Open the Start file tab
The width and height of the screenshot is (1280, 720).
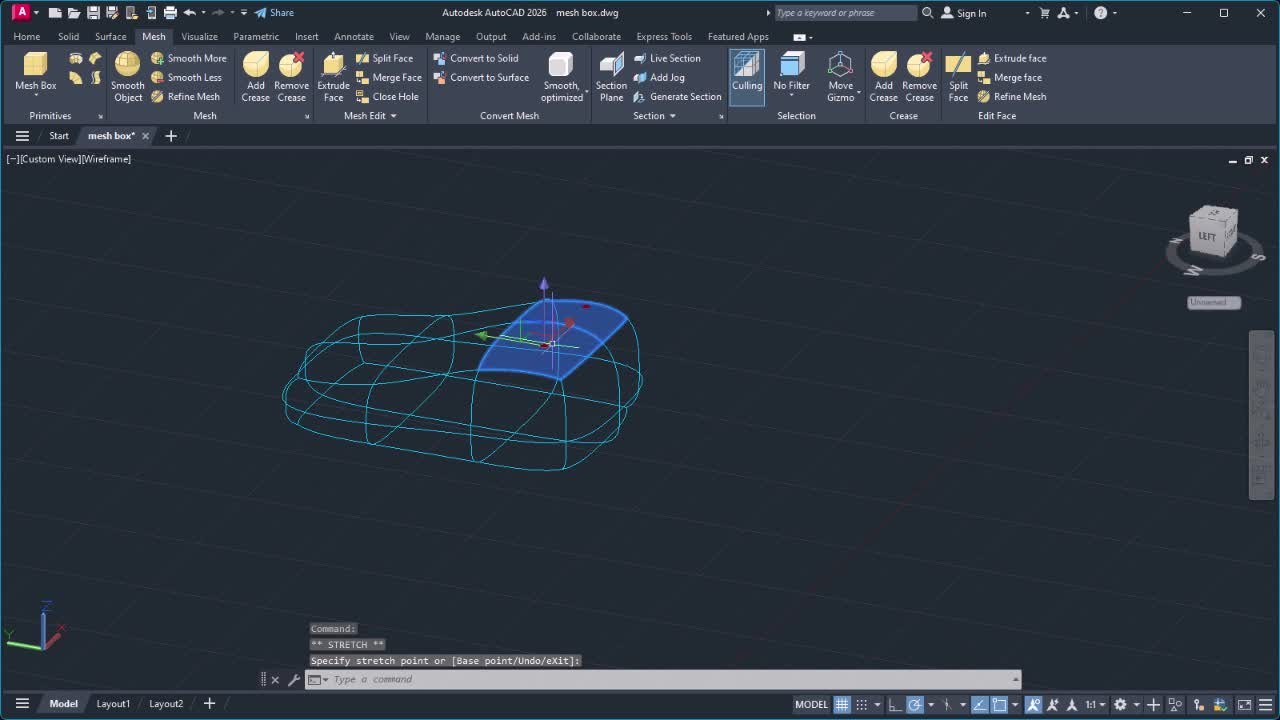click(59, 136)
